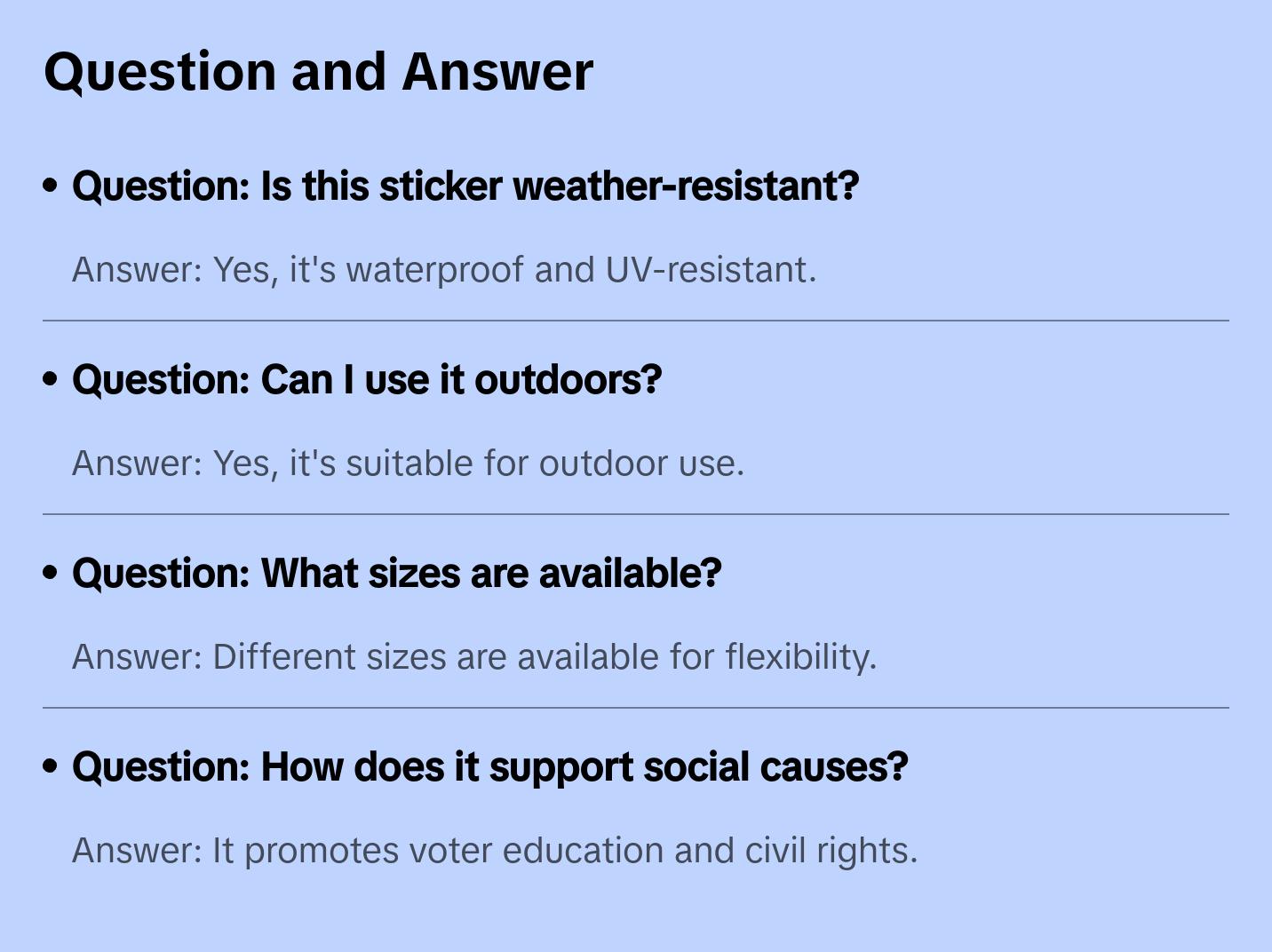Click the bullet beside the social causes question

pos(51,766)
